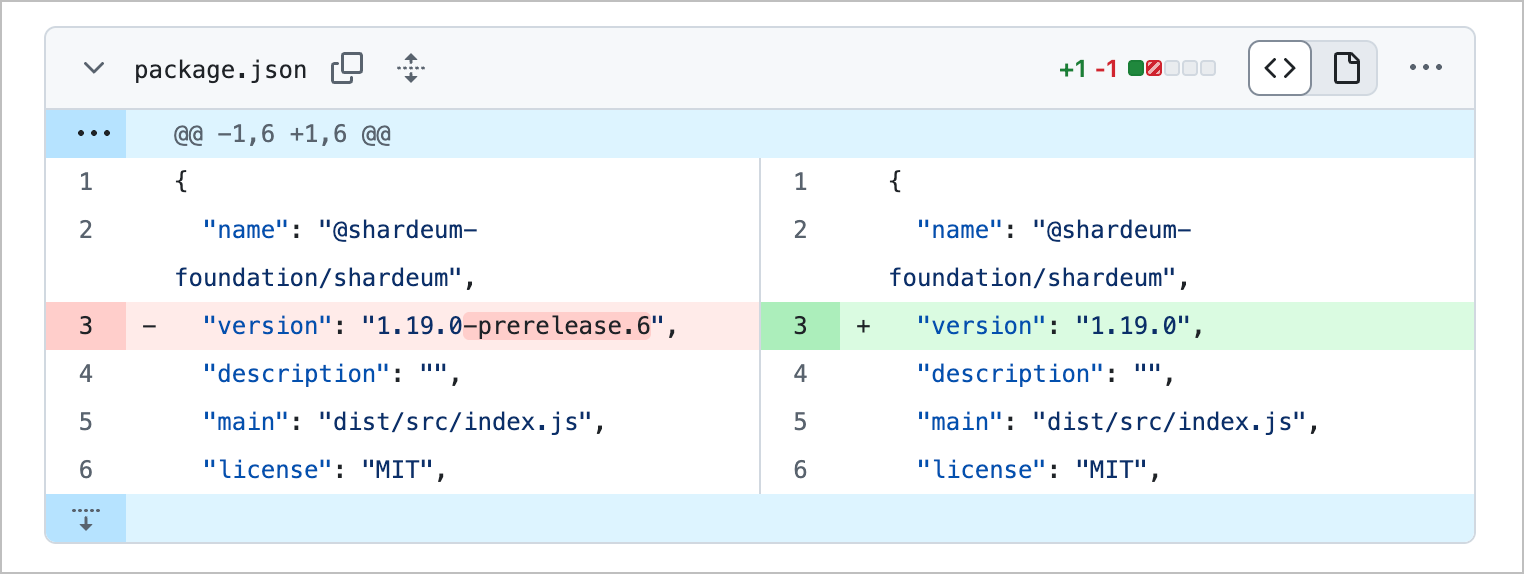Click the removed "1.19.0-prerelease.6" version text
The height and width of the screenshot is (574, 1524).
coord(513,326)
